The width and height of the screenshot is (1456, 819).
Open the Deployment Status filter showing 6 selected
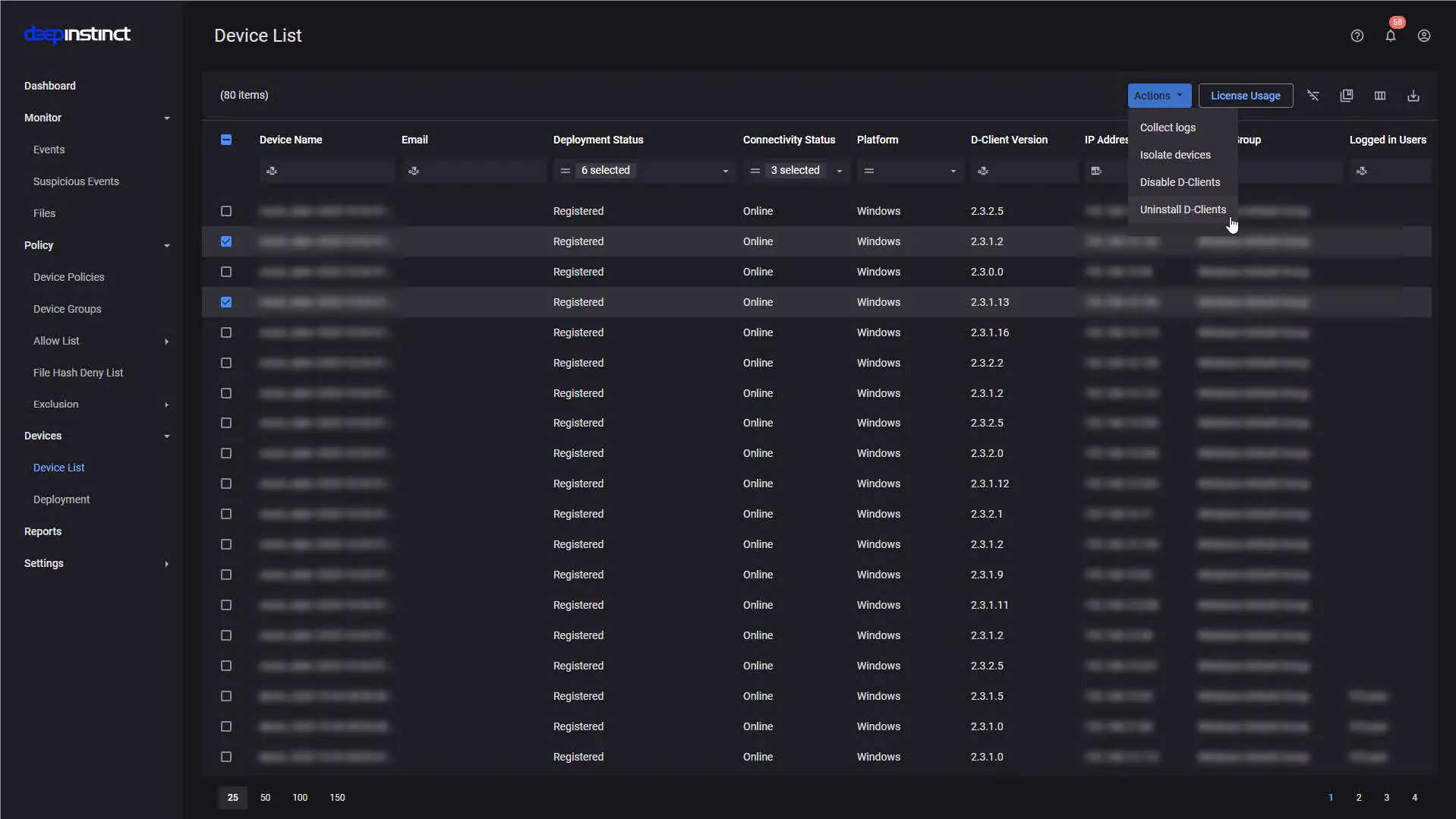pyautogui.click(x=644, y=171)
